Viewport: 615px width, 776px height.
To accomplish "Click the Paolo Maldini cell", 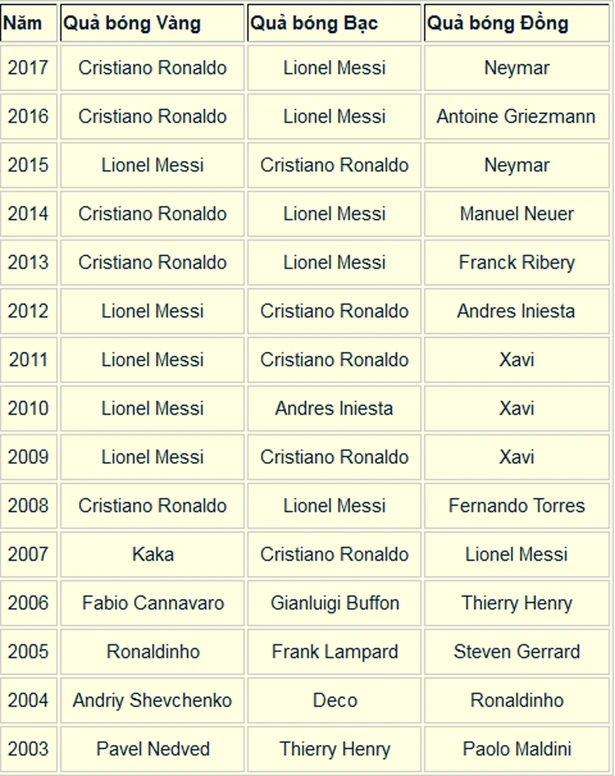I will 516,749.
